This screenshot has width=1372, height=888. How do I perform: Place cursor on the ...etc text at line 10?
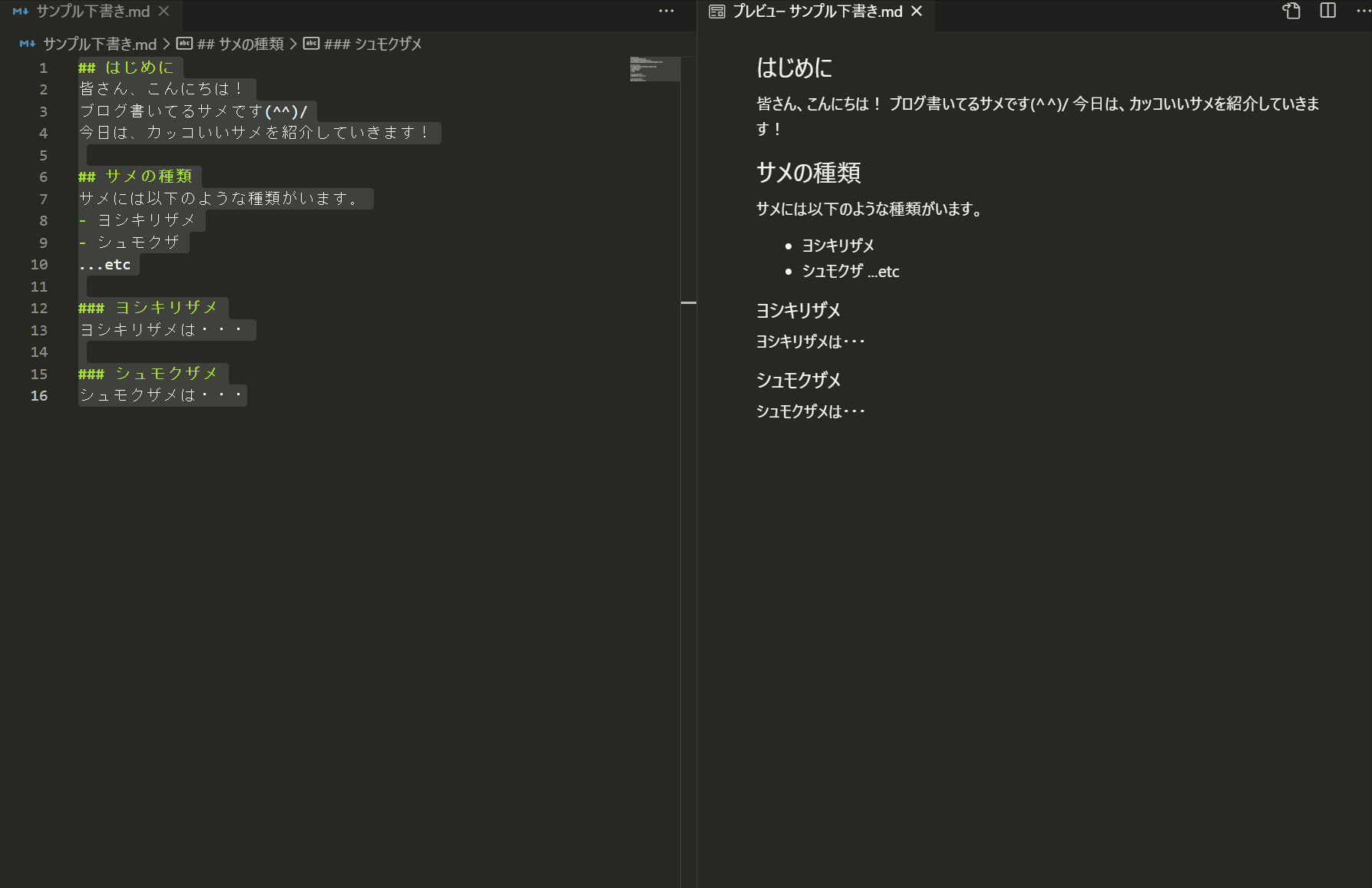pos(105,264)
